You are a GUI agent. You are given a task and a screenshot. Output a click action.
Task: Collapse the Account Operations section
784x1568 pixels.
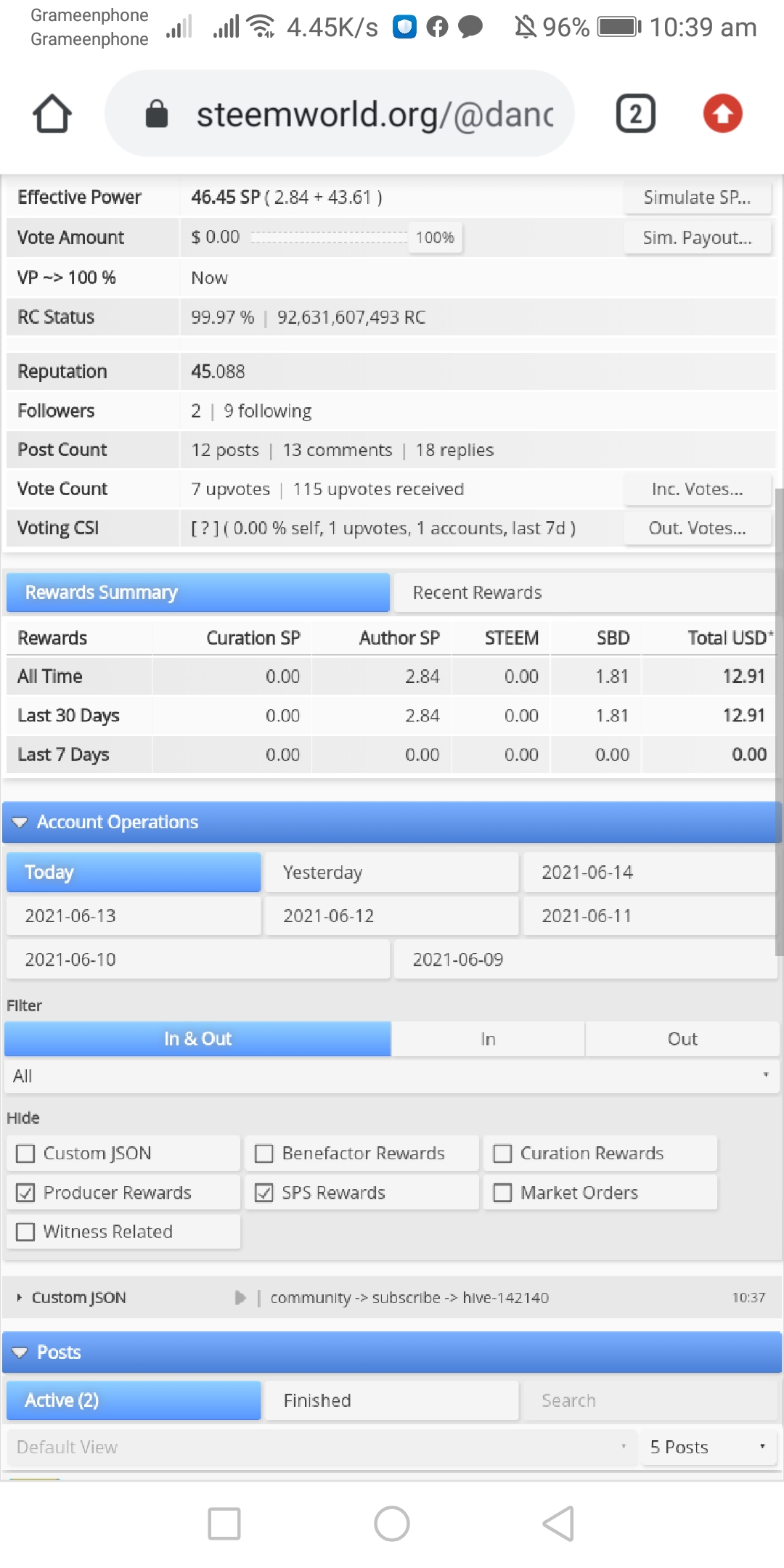(x=392, y=822)
